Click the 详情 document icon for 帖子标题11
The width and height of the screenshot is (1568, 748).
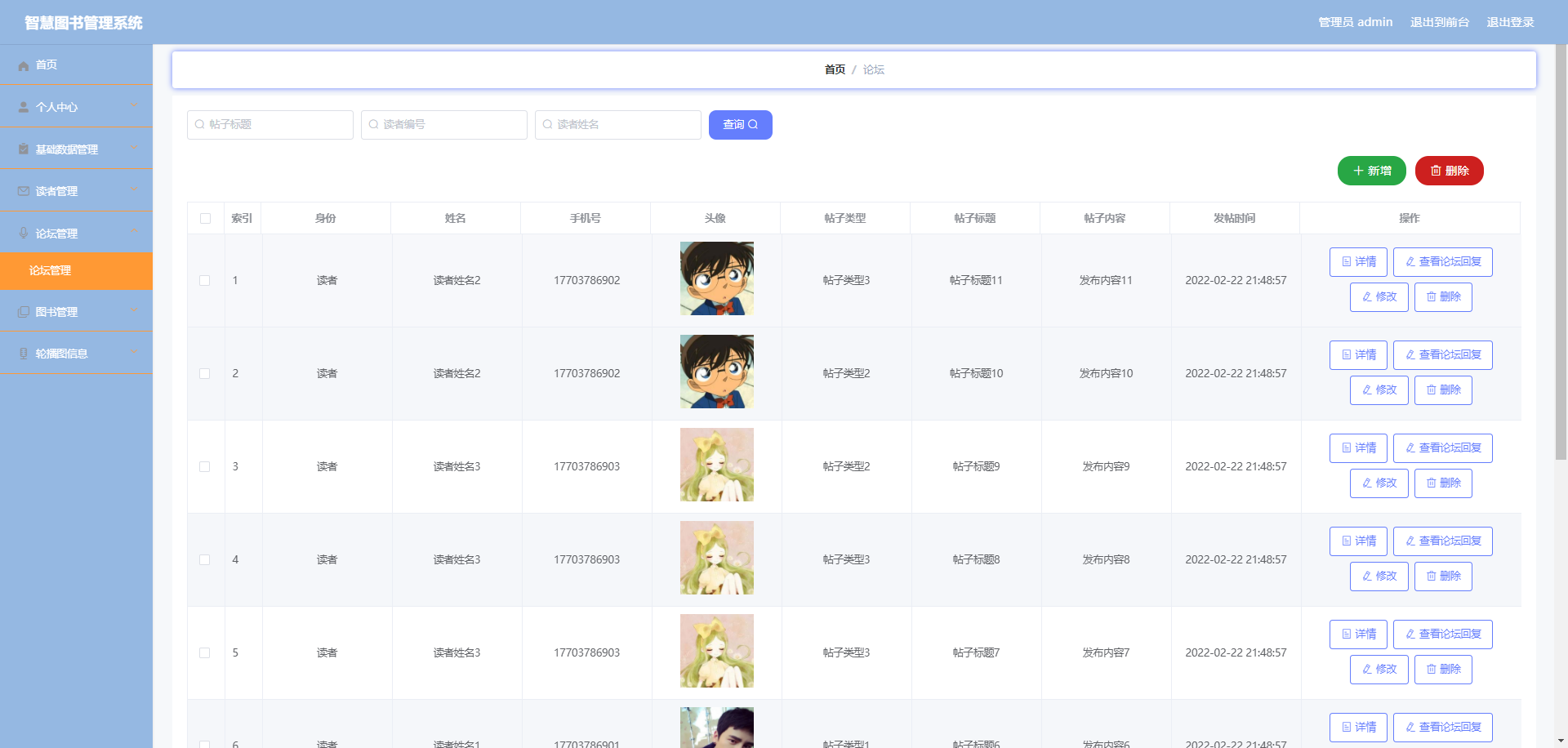point(1347,262)
